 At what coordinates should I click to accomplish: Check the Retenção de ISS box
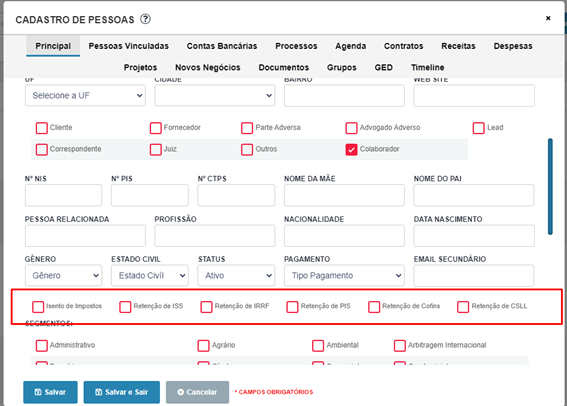[x=125, y=307]
